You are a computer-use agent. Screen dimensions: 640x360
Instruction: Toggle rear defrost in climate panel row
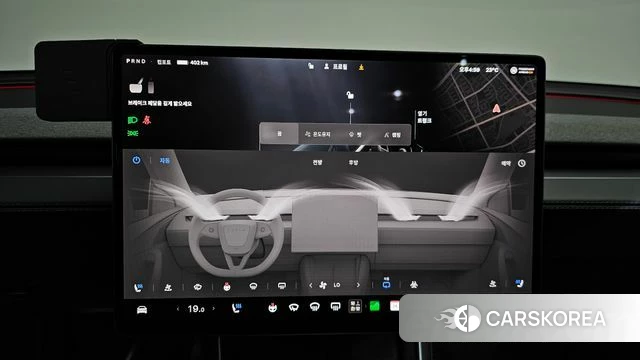pos(282,286)
